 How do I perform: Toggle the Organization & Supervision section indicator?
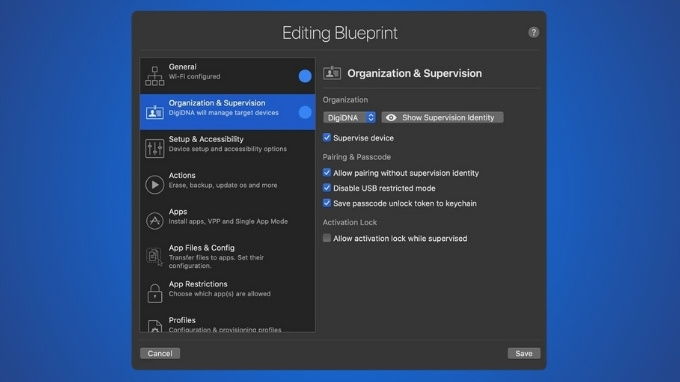point(305,112)
